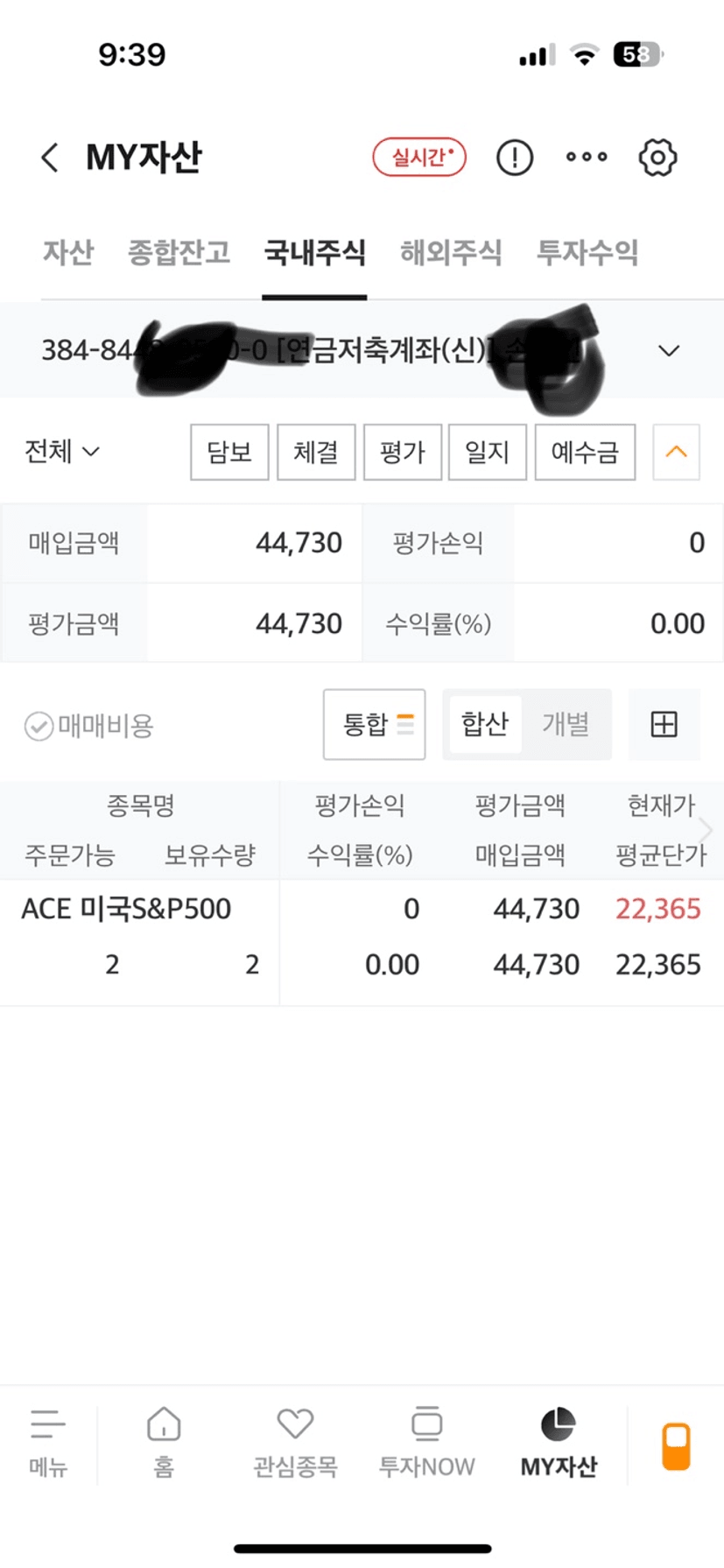Select the 합산 view option
724x1568 pixels.
[x=485, y=724]
